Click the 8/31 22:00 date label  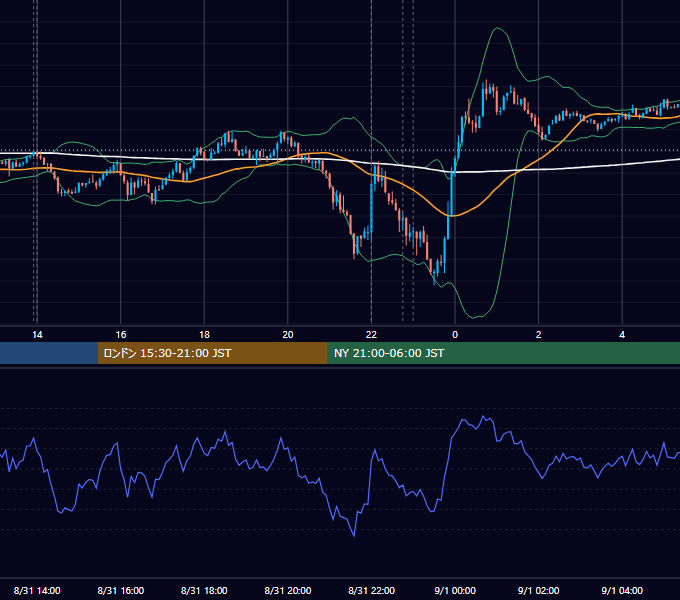[x=371, y=590]
